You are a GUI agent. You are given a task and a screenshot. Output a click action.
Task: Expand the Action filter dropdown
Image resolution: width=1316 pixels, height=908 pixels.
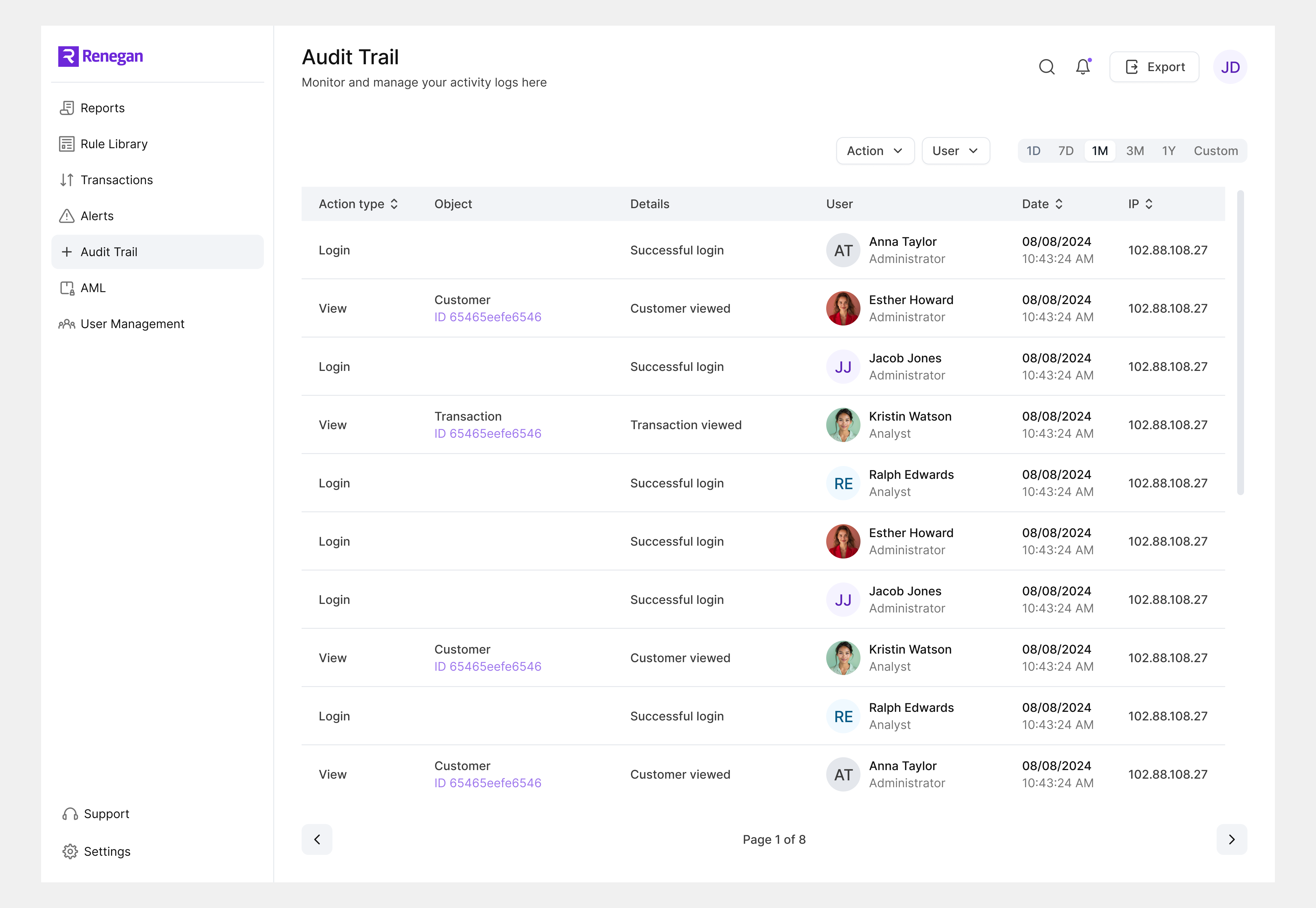(875, 151)
